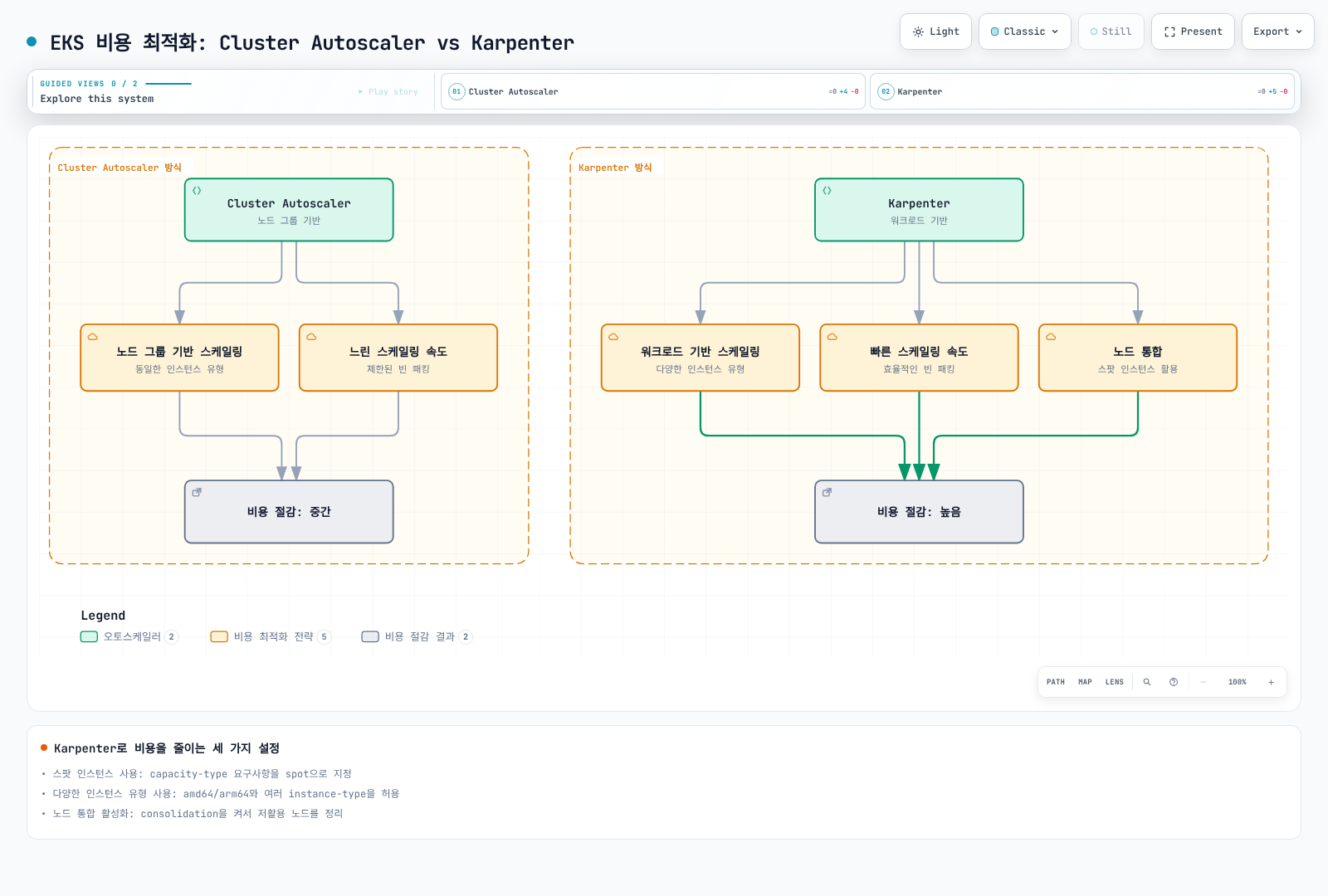
Task: Click the sun icon in Light button
Action: point(918,32)
